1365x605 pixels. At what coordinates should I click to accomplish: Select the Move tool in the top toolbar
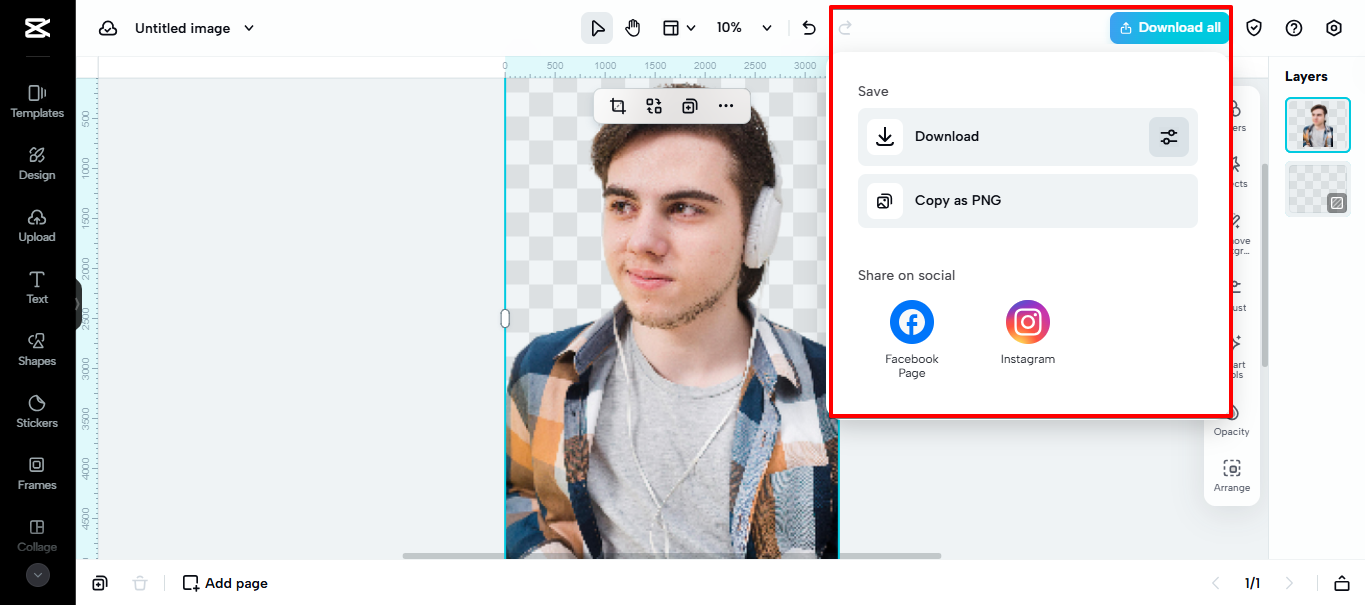596,28
